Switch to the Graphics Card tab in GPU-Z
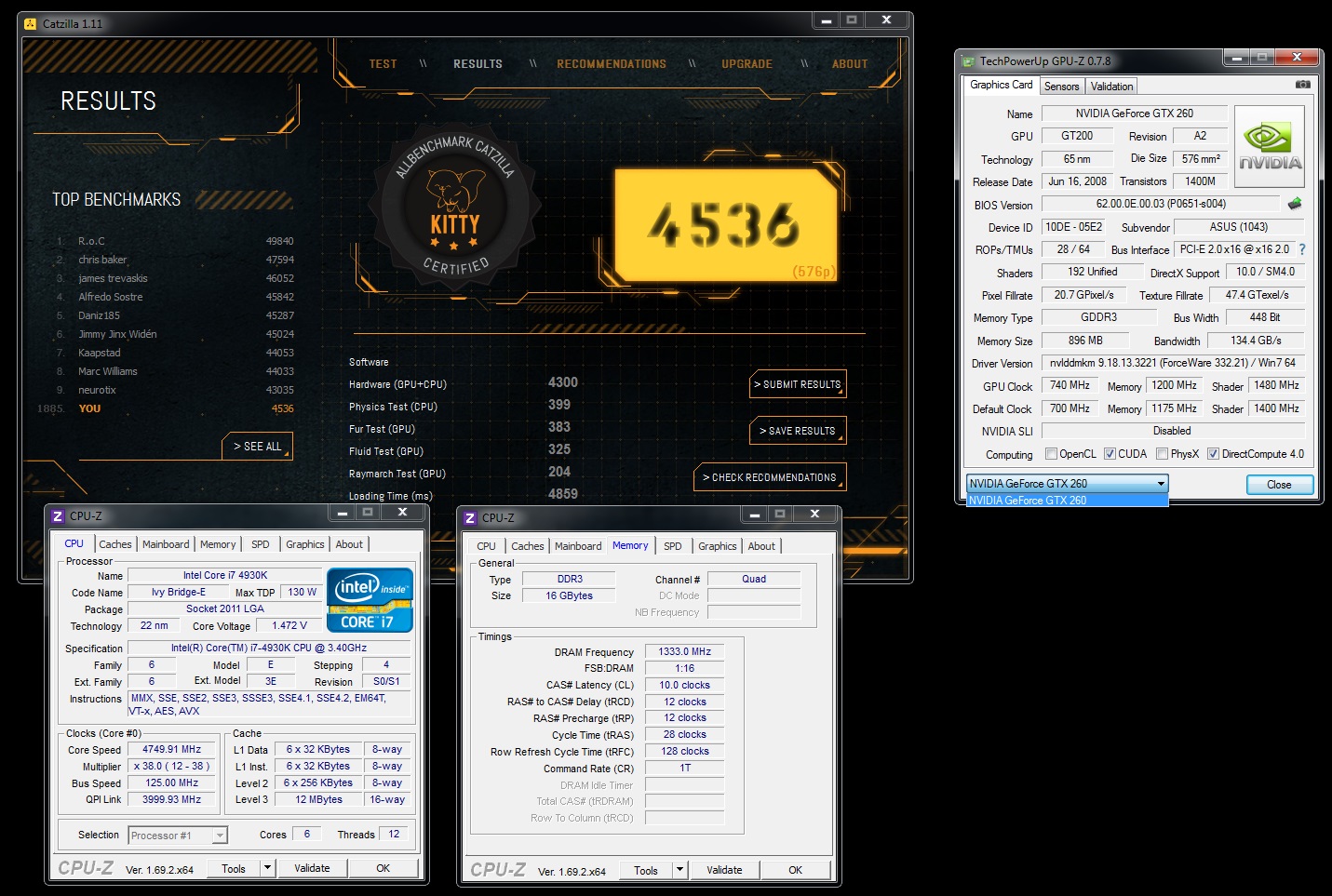This screenshot has width=1332, height=896. [x=1001, y=85]
